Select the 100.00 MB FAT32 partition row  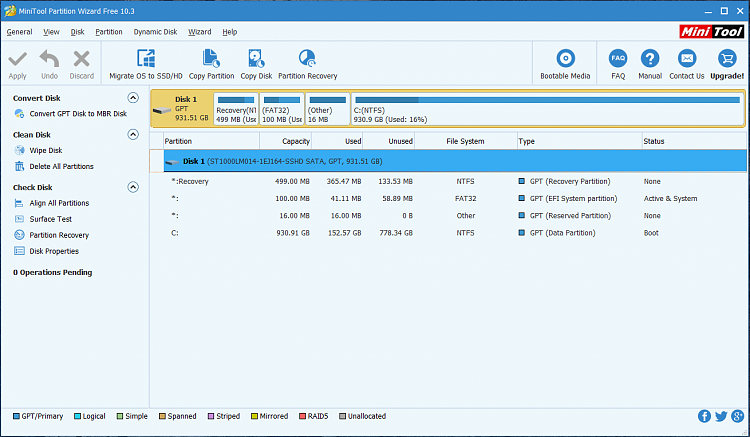click(455, 199)
